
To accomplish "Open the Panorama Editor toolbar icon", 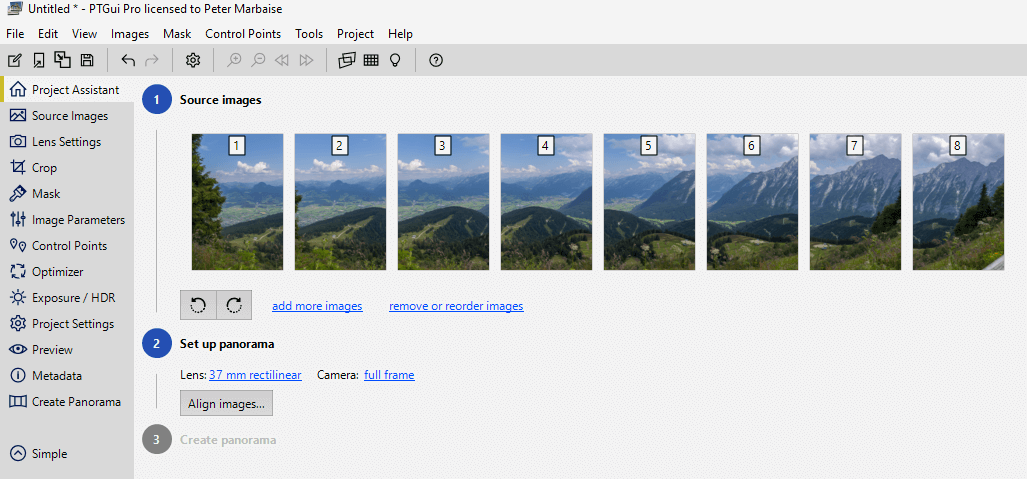I will 346,60.
